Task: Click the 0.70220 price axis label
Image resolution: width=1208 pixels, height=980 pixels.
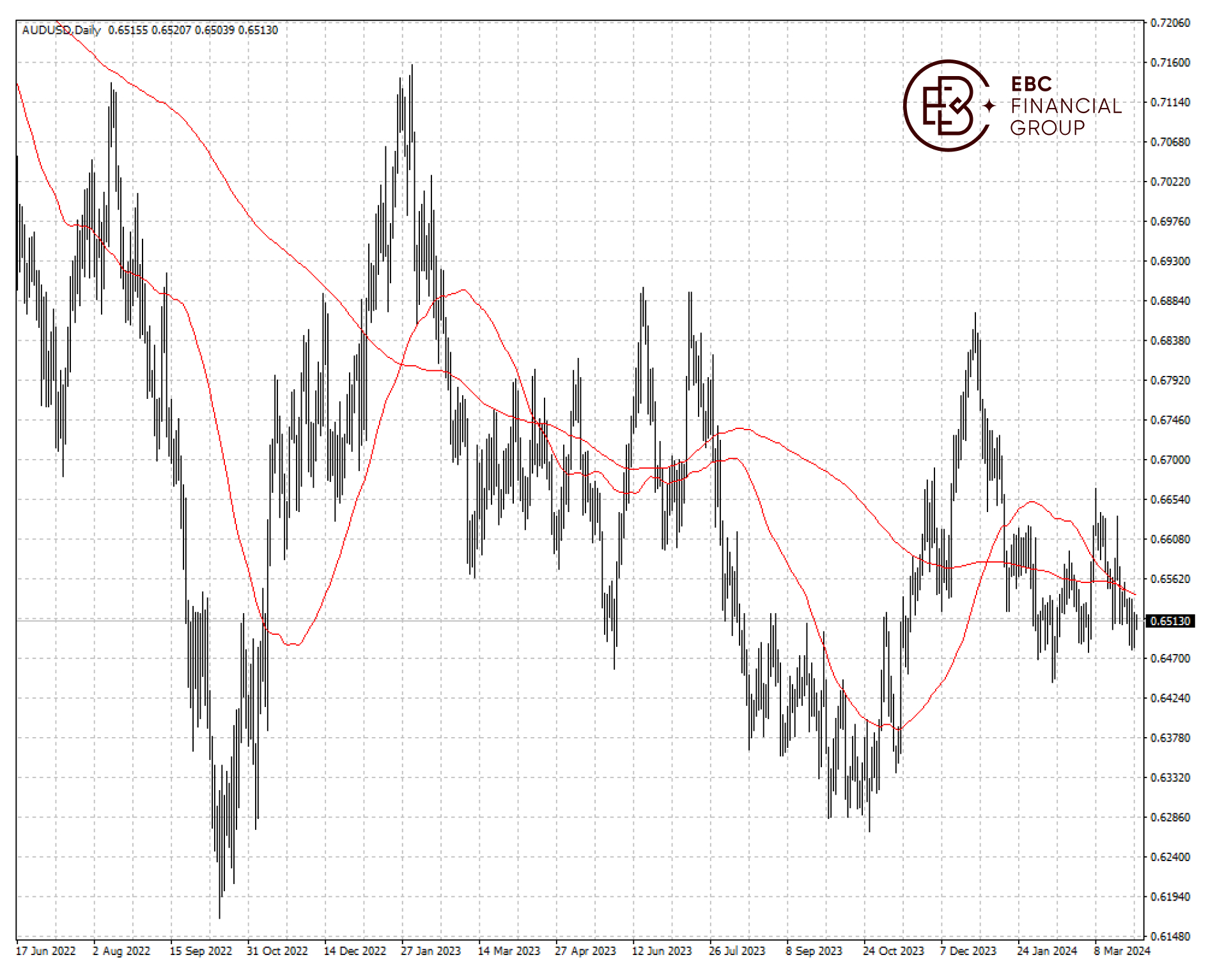Action: pos(1170,182)
